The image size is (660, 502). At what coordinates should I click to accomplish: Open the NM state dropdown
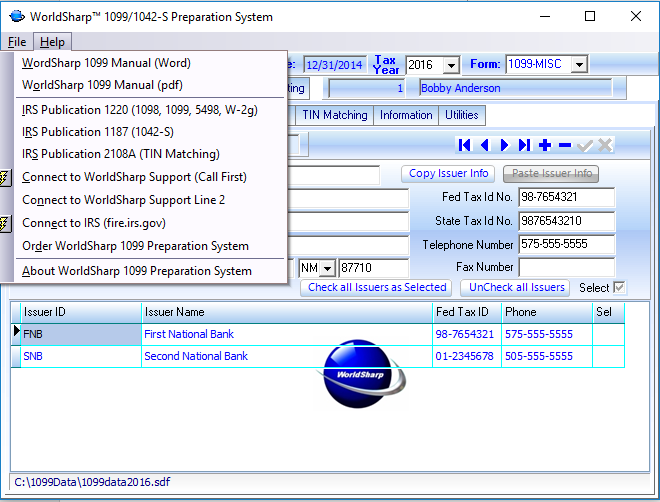(x=326, y=269)
